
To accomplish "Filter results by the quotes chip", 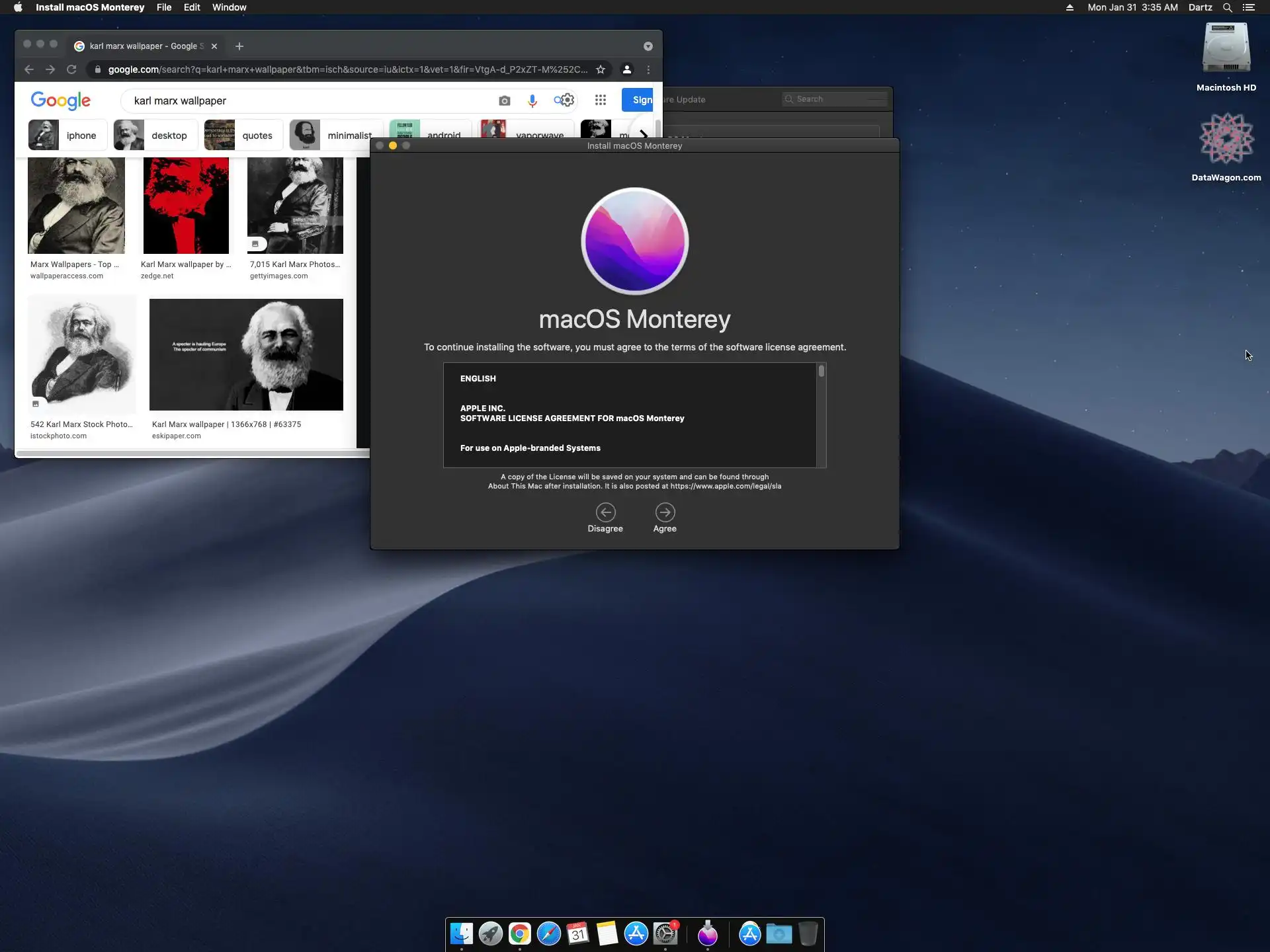I will click(243, 136).
